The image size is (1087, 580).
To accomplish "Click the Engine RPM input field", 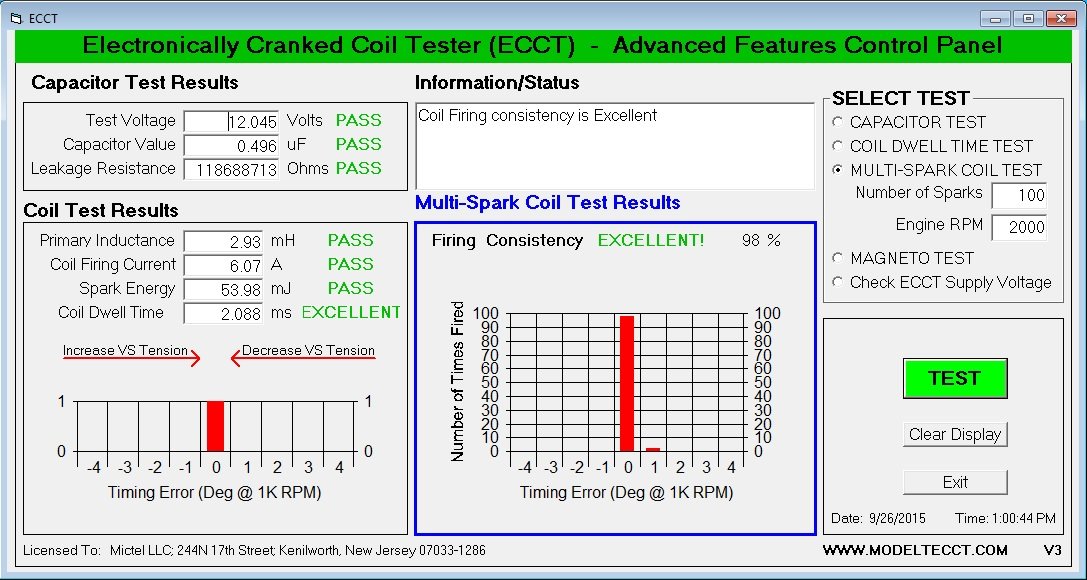I will coord(1019,227).
